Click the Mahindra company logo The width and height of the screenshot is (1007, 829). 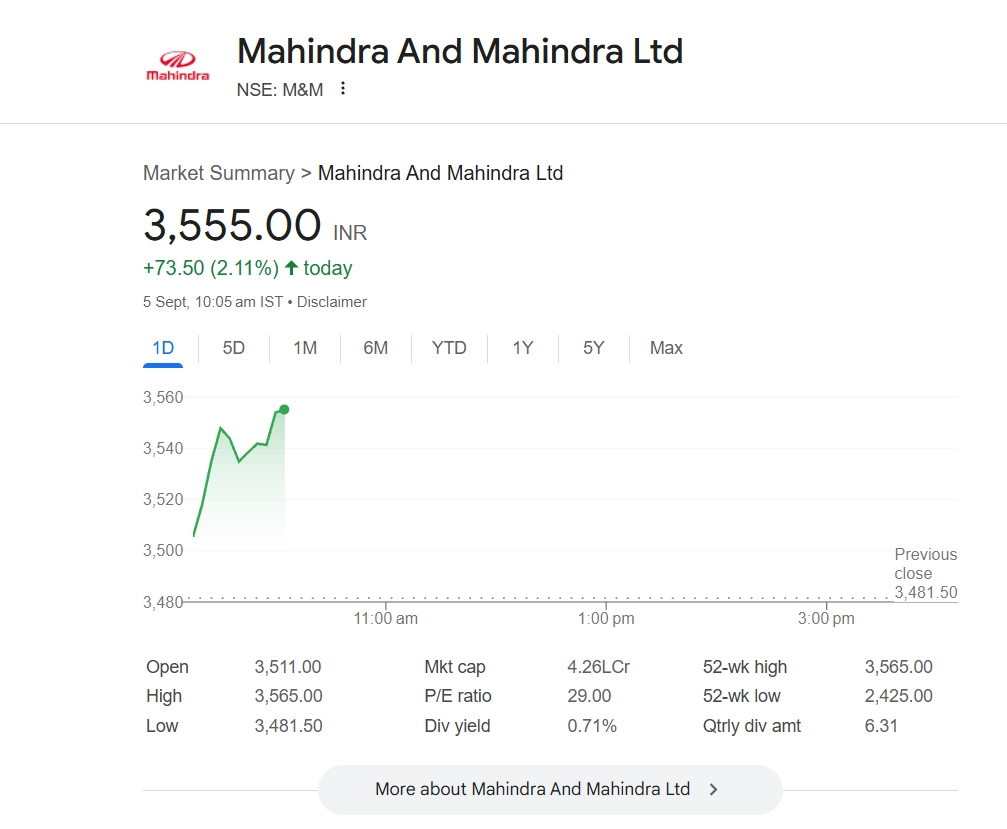178,66
